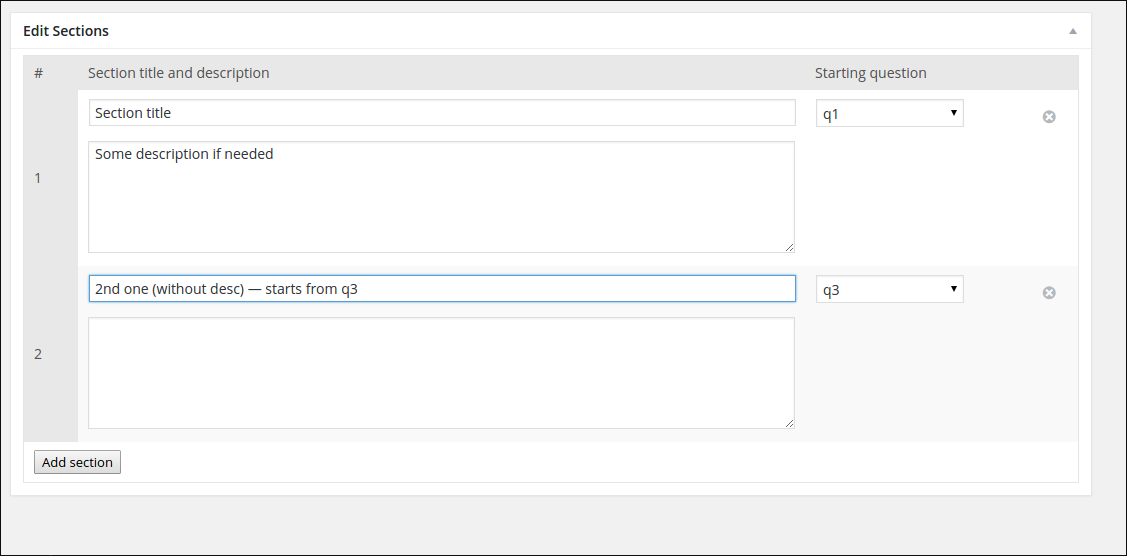The width and height of the screenshot is (1127, 556).
Task: Click into the 'Some description if needed' textarea
Action: coord(441,196)
